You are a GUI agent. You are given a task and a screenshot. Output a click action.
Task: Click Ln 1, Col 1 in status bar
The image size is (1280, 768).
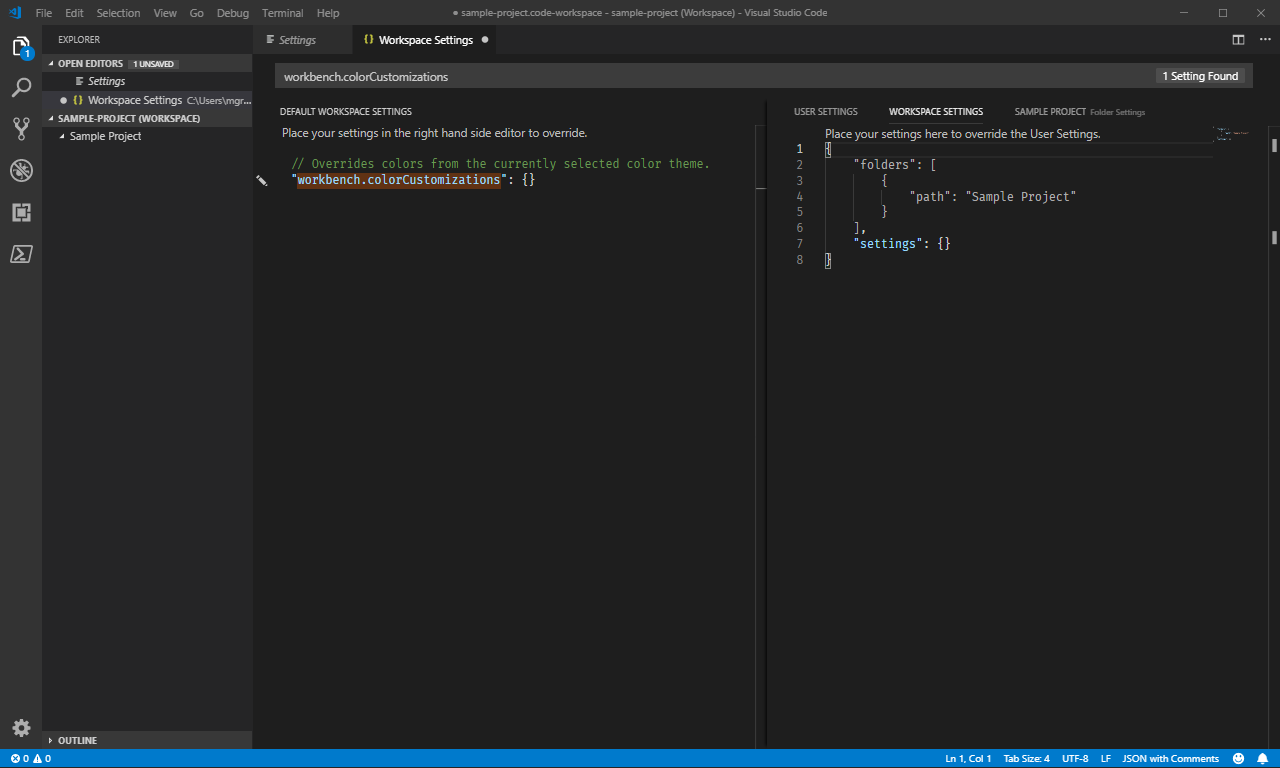(968, 759)
